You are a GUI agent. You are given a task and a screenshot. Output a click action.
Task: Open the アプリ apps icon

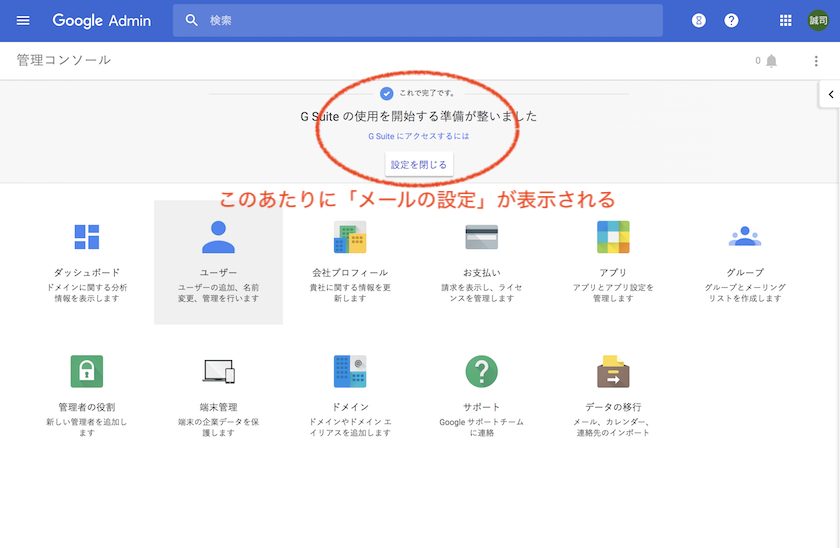click(x=613, y=237)
